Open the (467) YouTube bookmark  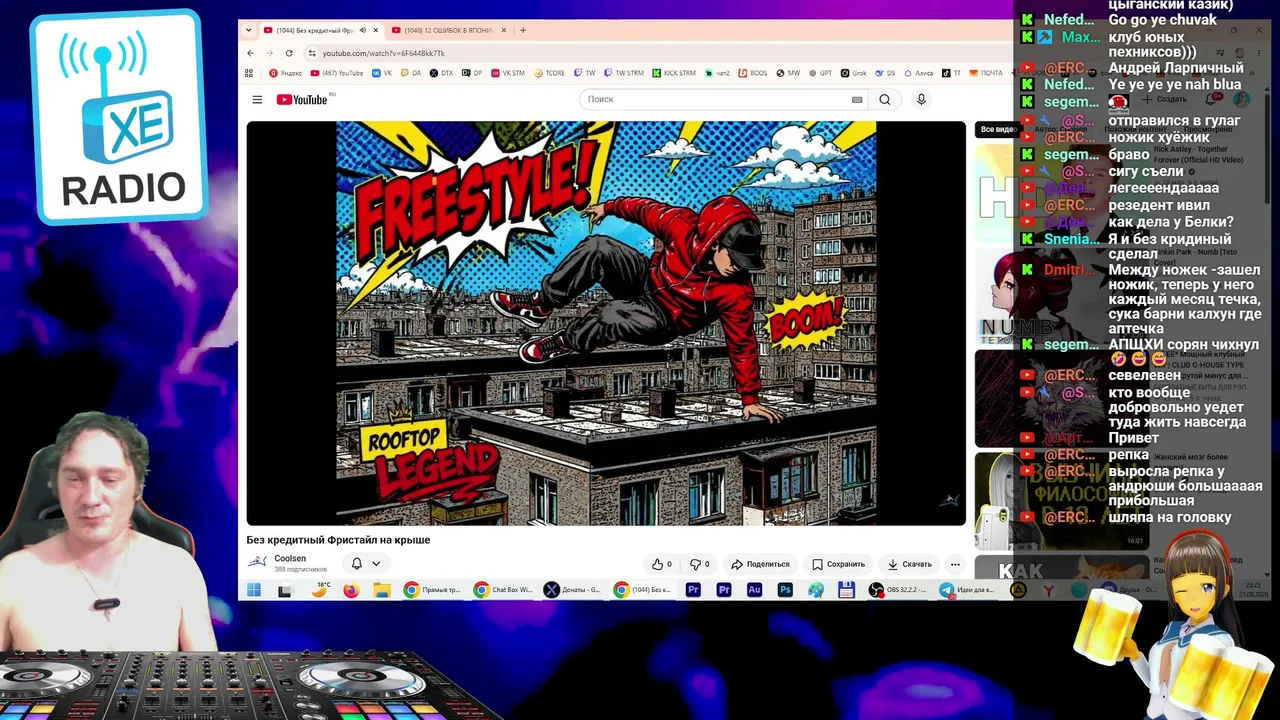pyautogui.click(x=337, y=73)
